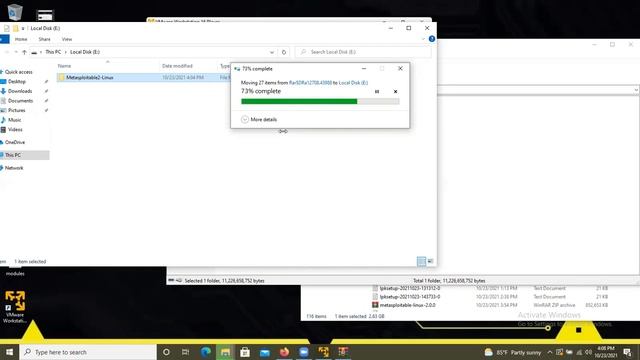Open the weather widget showing Partly sunny
This screenshot has height=360, width=640.
(513, 352)
